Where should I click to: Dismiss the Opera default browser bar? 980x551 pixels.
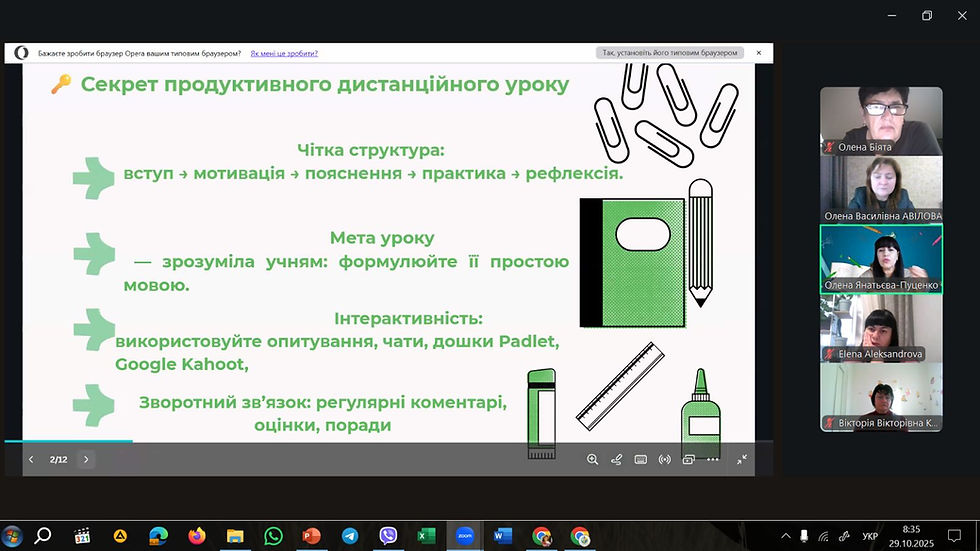point(759,53)
